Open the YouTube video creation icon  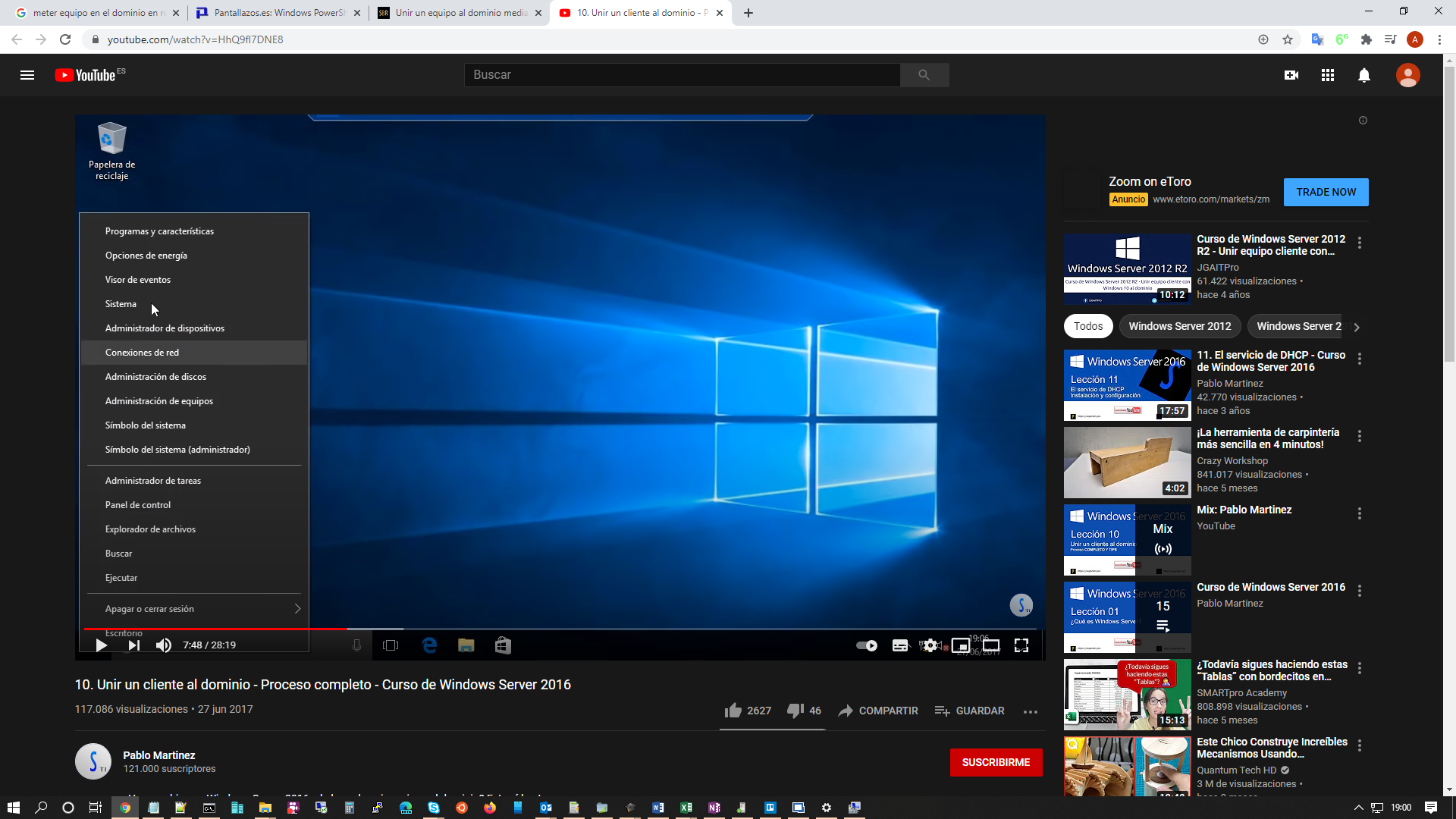point(1291,75)
